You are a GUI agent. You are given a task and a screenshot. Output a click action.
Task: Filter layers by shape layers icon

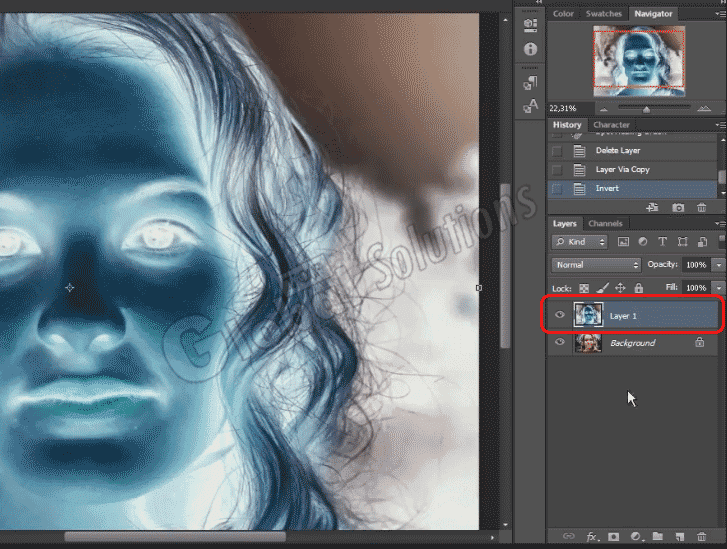(682, 242)
